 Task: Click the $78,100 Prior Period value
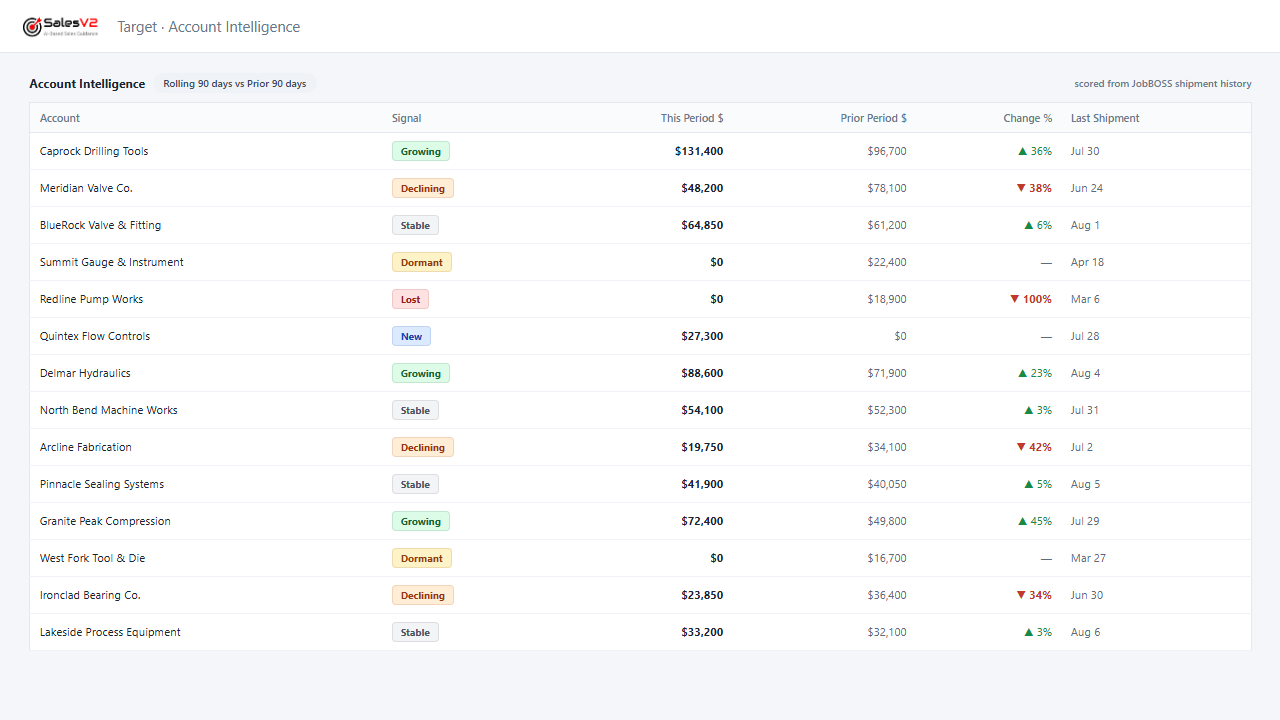(887, 188)
